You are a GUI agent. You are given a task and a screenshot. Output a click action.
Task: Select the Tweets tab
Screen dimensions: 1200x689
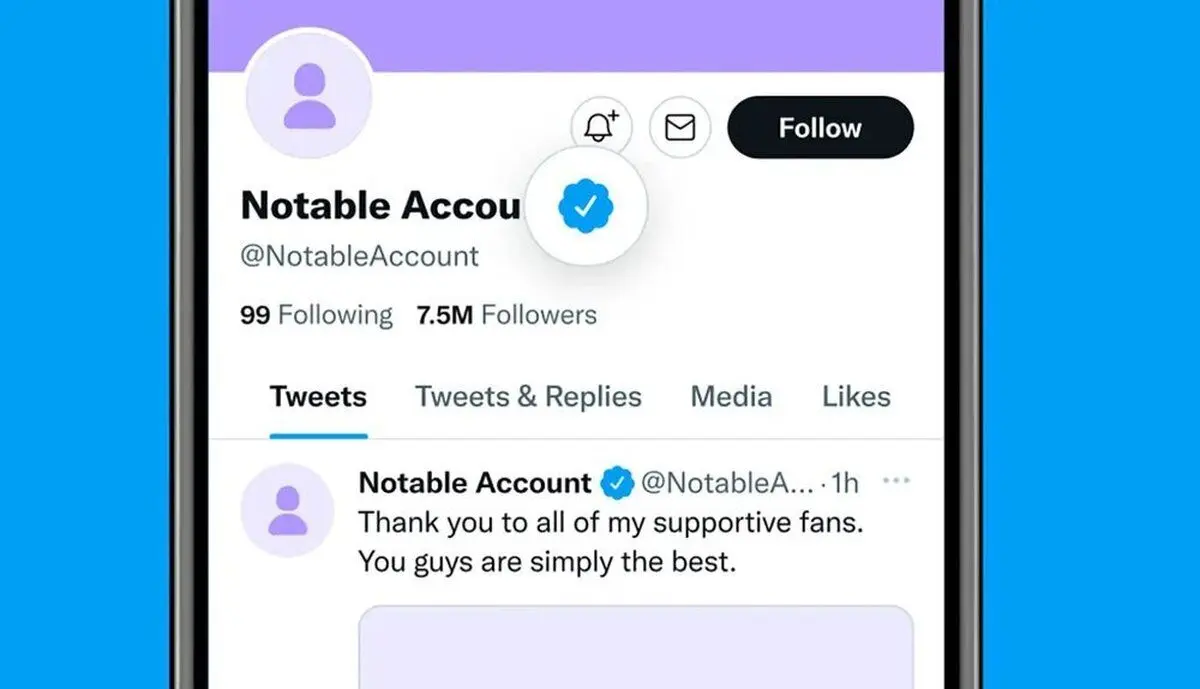[318, 397]
